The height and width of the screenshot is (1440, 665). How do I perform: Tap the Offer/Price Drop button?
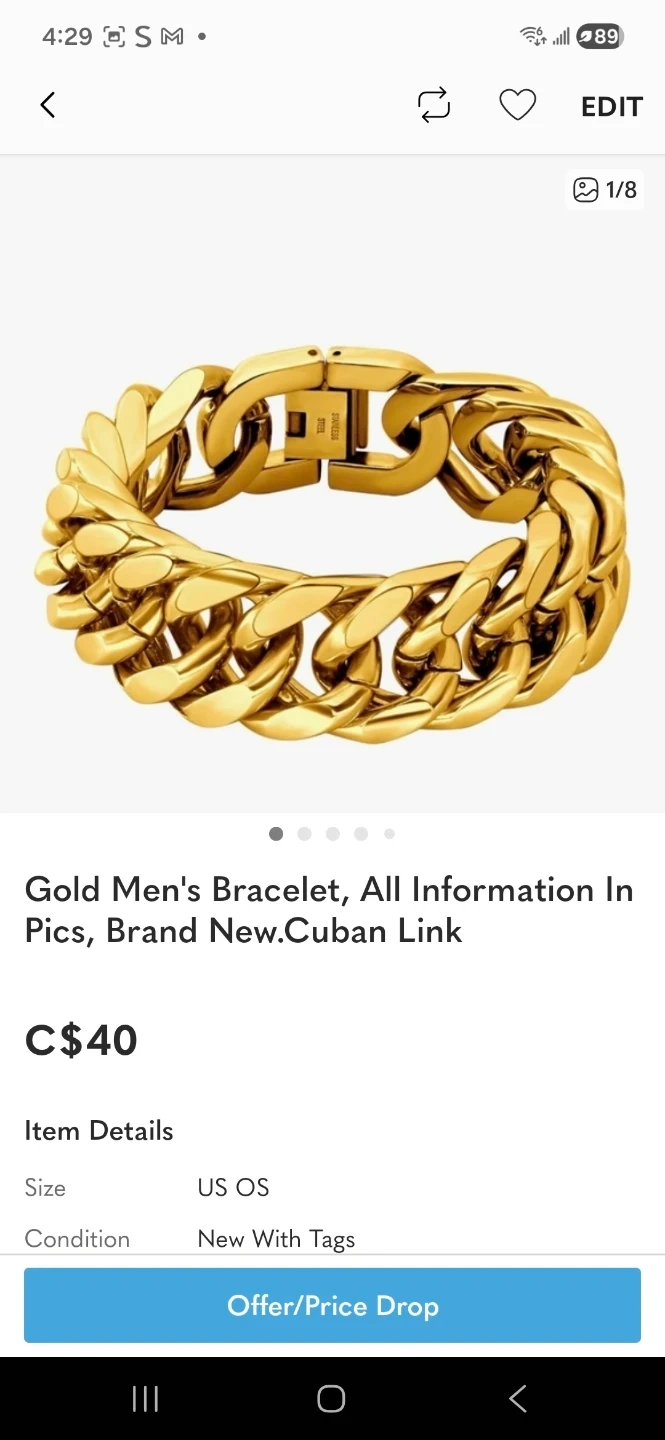(332, 1305)
